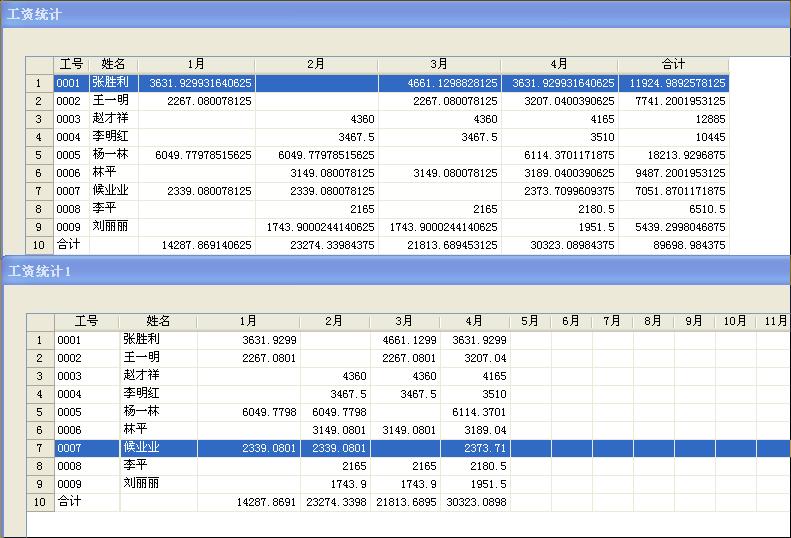The width and height of the screenshot is (791, 538).
Task: Click the cell 0005 in the bottom table
Action: pyautogui.click(x=87, y=412)
